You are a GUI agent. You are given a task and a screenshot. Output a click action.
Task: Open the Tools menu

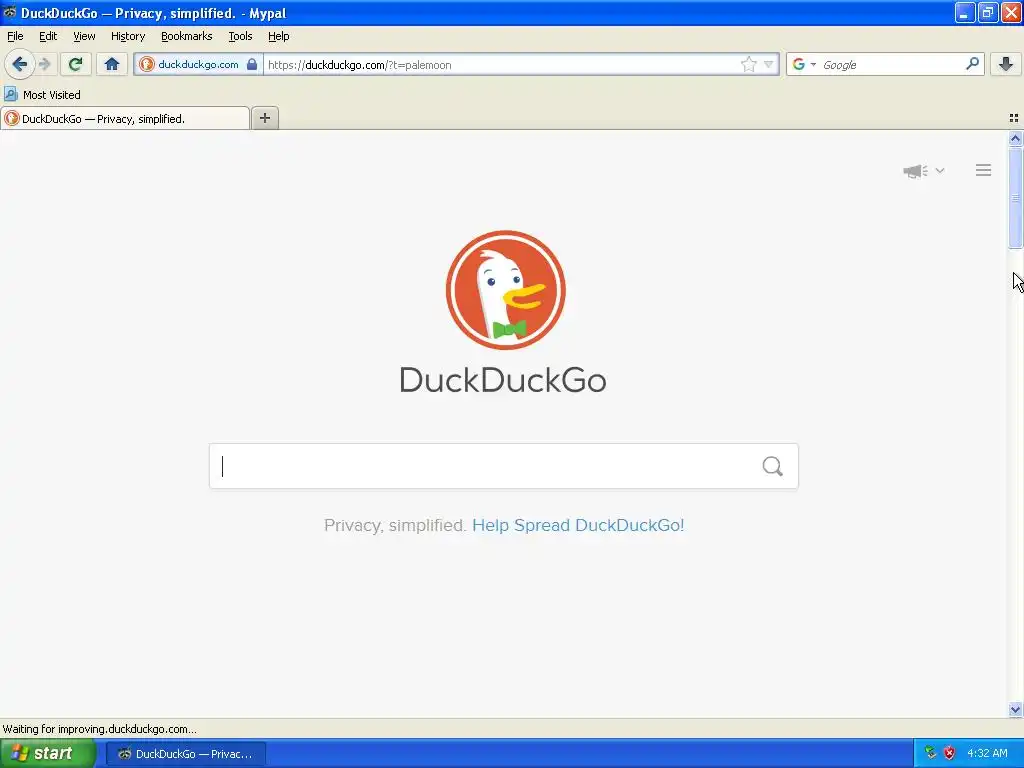(x=240, y=37)
